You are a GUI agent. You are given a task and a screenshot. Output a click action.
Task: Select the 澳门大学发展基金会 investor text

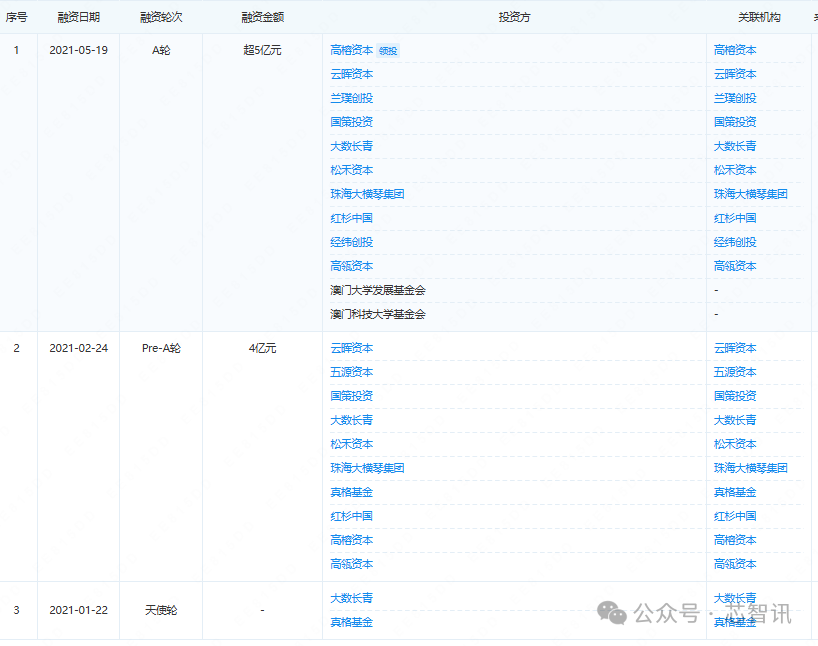click(378, 290)
